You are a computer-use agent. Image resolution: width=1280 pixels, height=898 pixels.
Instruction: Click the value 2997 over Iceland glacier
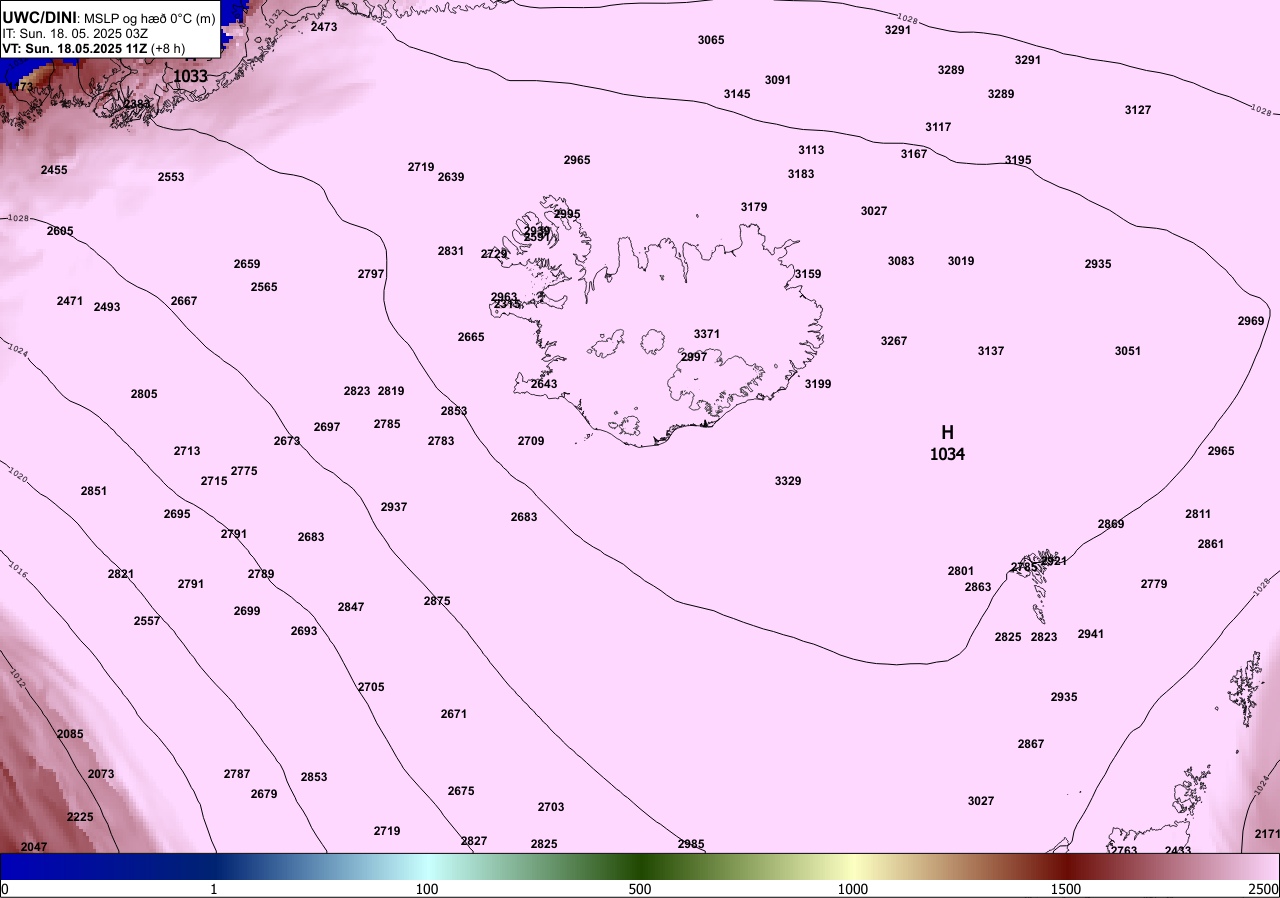pos(694,357)
